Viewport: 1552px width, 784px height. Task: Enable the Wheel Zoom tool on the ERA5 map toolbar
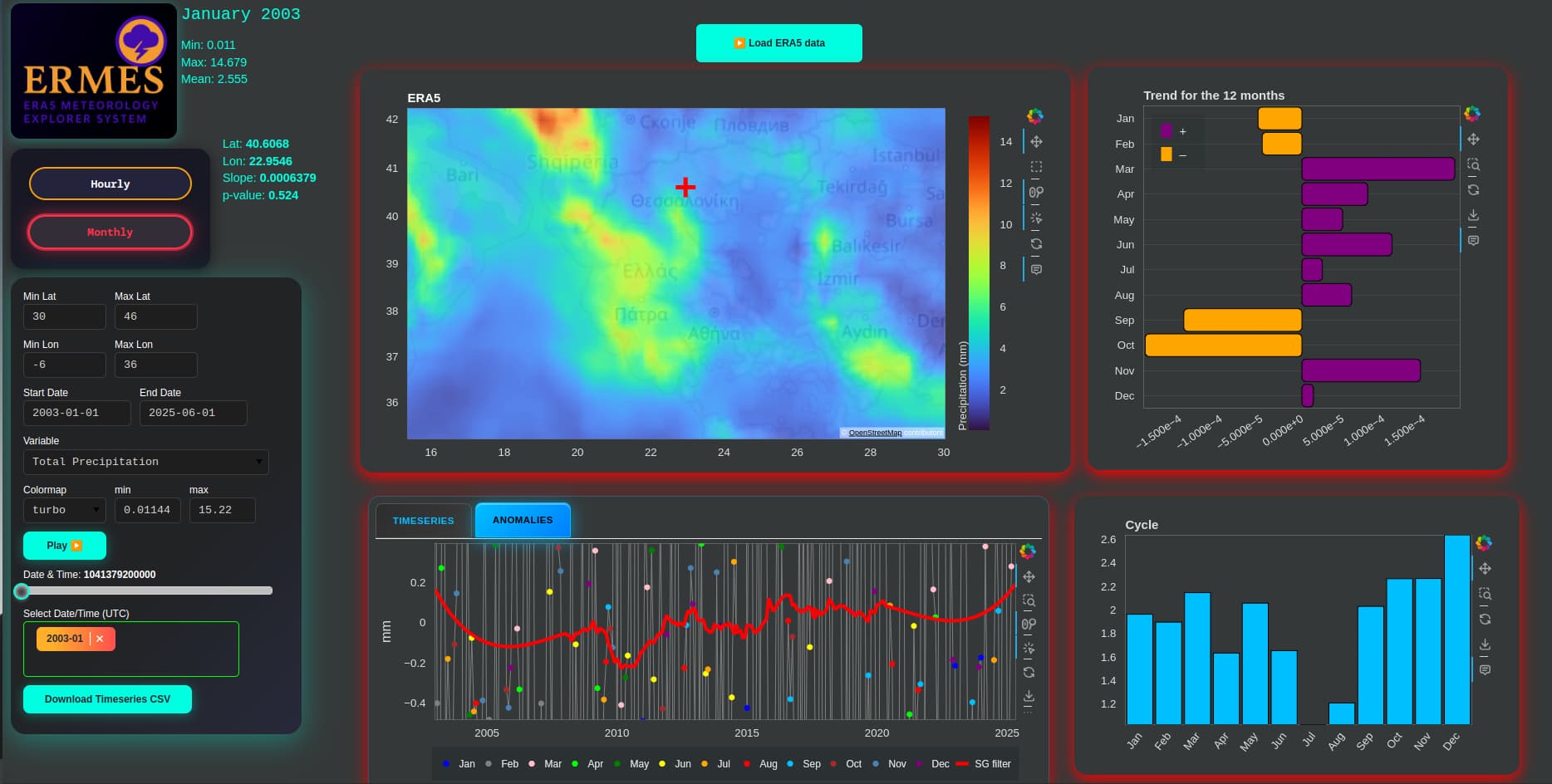coord(1036,193)
